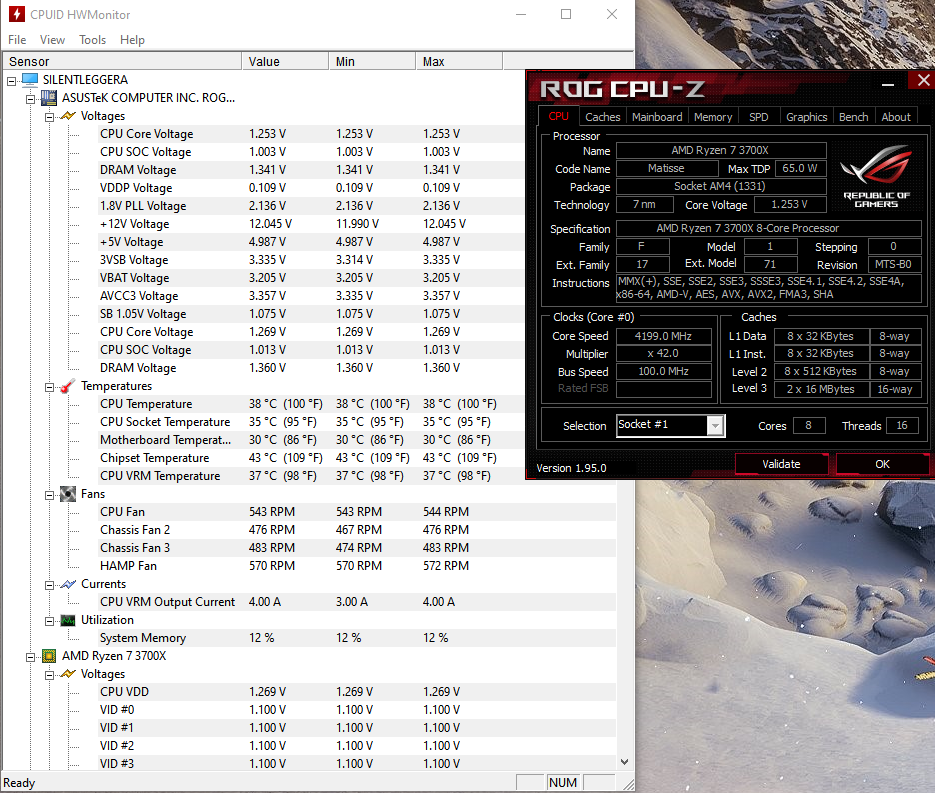
Task: Collapse the Temperatures group
Action: [x=49, y=387]
